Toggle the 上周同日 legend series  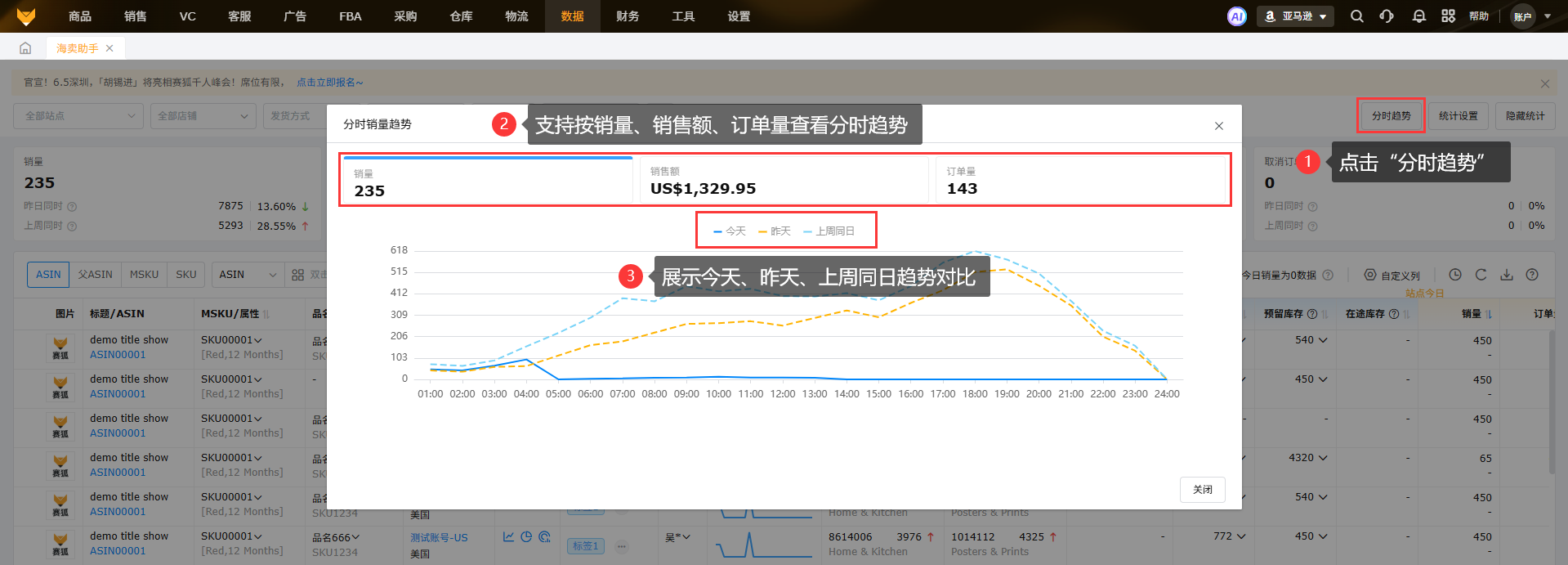(829, 231)
